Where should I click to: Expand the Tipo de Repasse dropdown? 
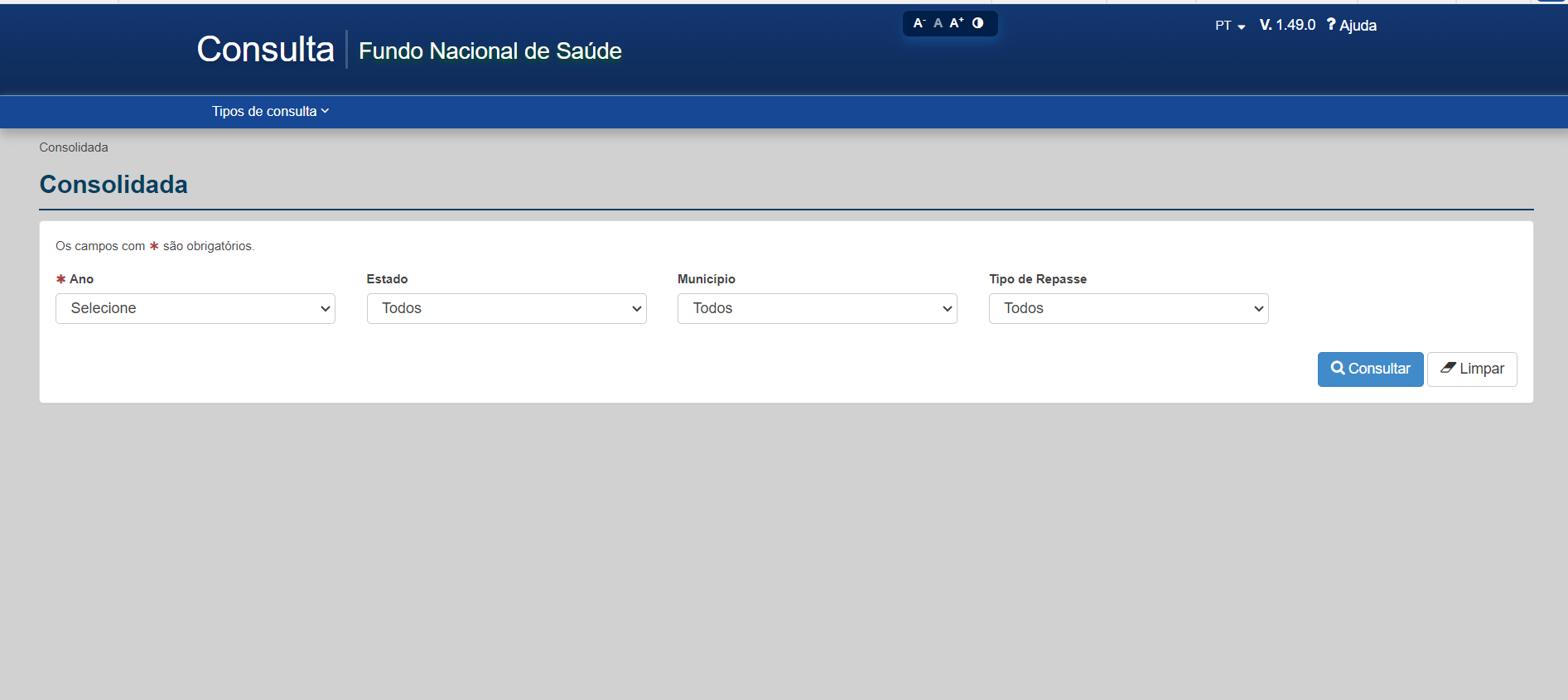[1128, 308]
